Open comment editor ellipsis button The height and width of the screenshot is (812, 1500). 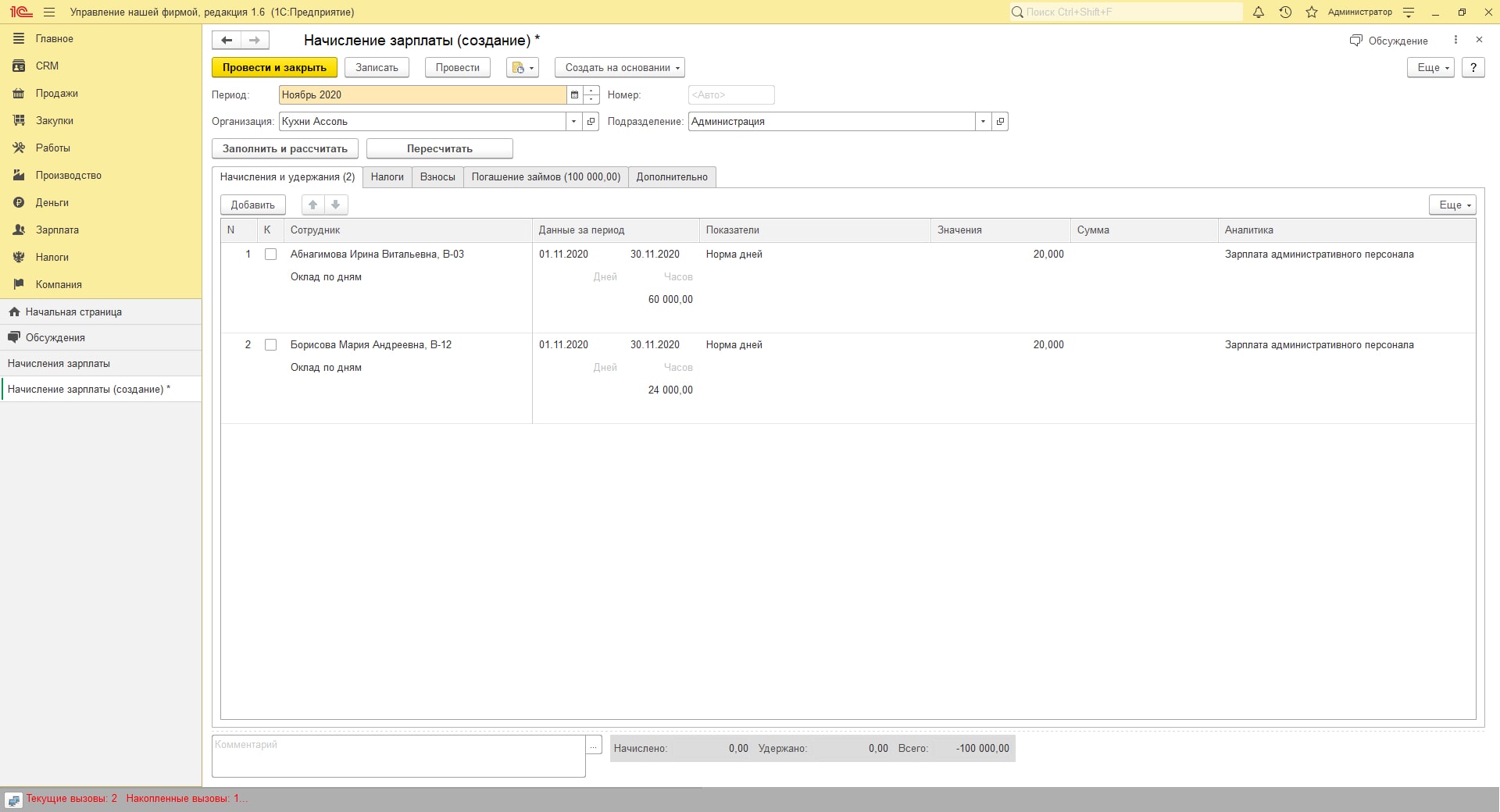click(594, 745)
